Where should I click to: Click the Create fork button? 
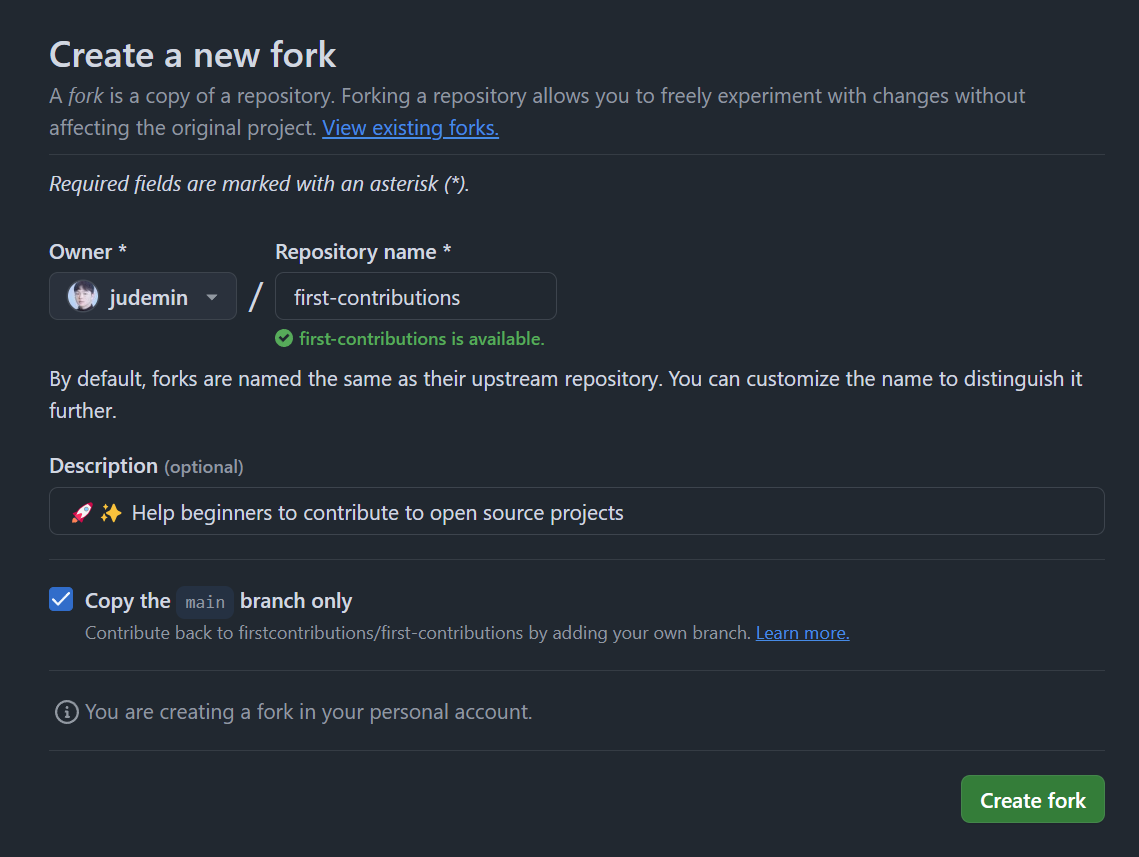click(1032, 799)
